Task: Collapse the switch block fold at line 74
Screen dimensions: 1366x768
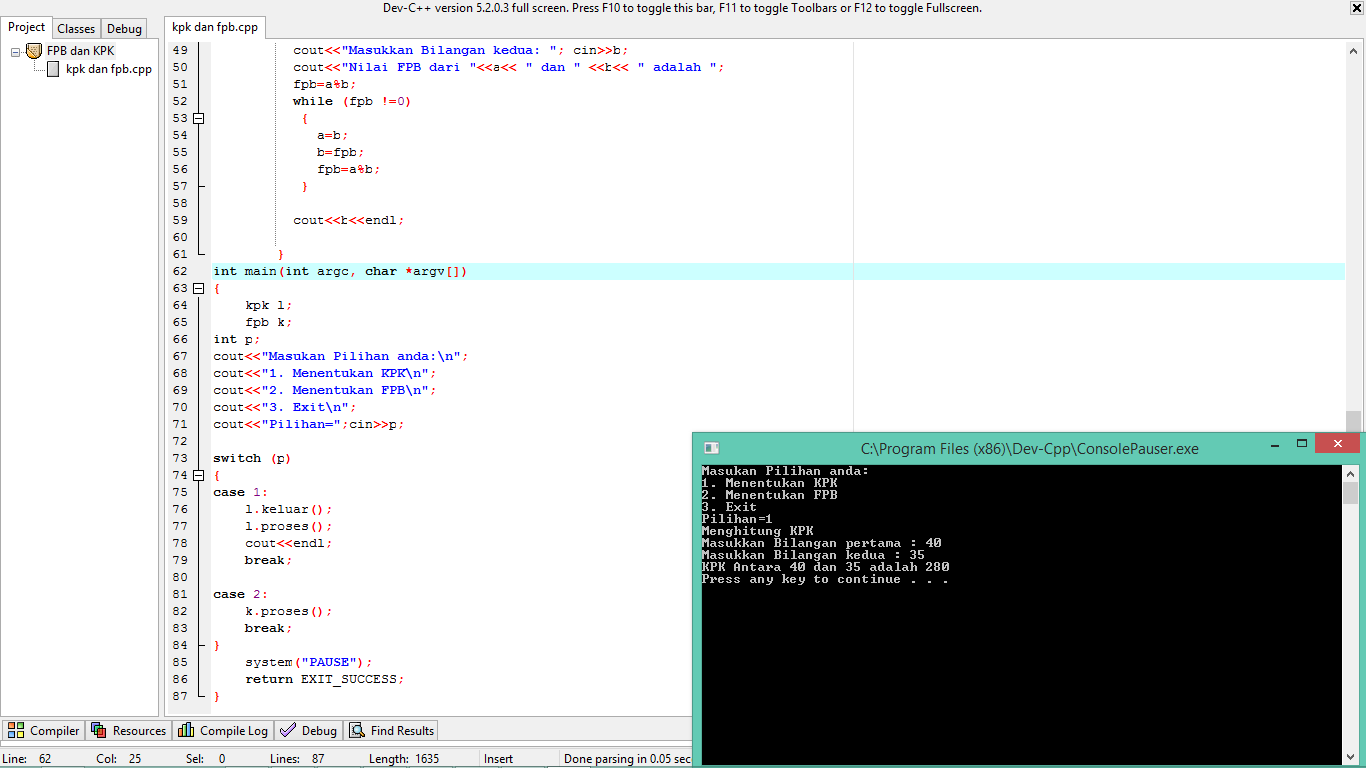Action: pos(198,475)
